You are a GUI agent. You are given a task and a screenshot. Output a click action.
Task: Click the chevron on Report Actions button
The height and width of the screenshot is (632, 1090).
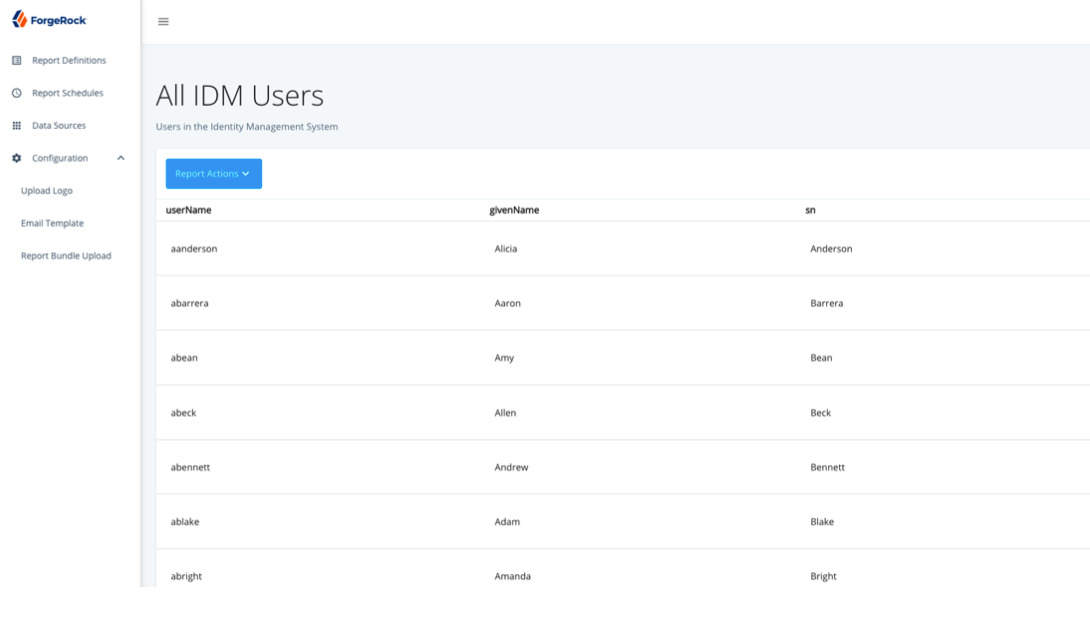click(x=245, y=173)
